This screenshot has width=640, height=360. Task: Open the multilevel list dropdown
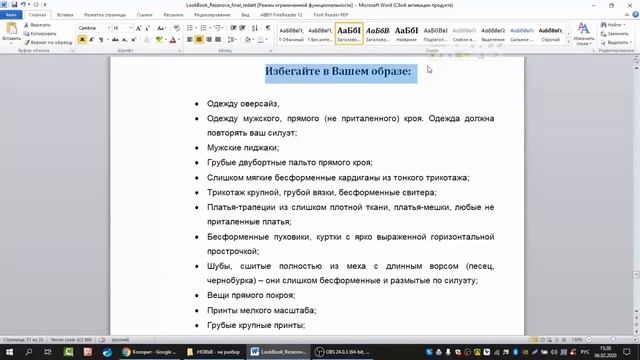(219, 28)
